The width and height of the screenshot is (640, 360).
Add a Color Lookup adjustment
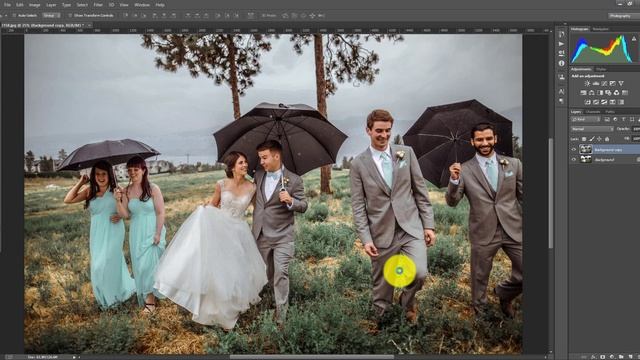click(625, 93)
